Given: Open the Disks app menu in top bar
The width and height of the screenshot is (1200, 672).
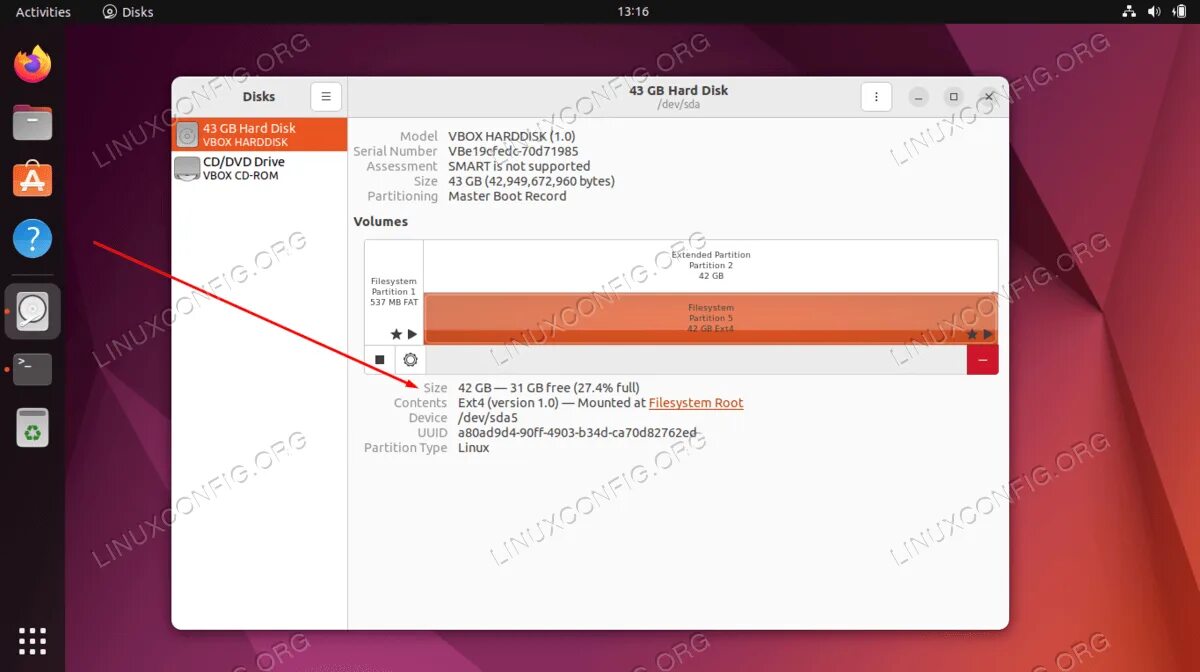Looking at the screenshot, I should [x=128, y=12].
